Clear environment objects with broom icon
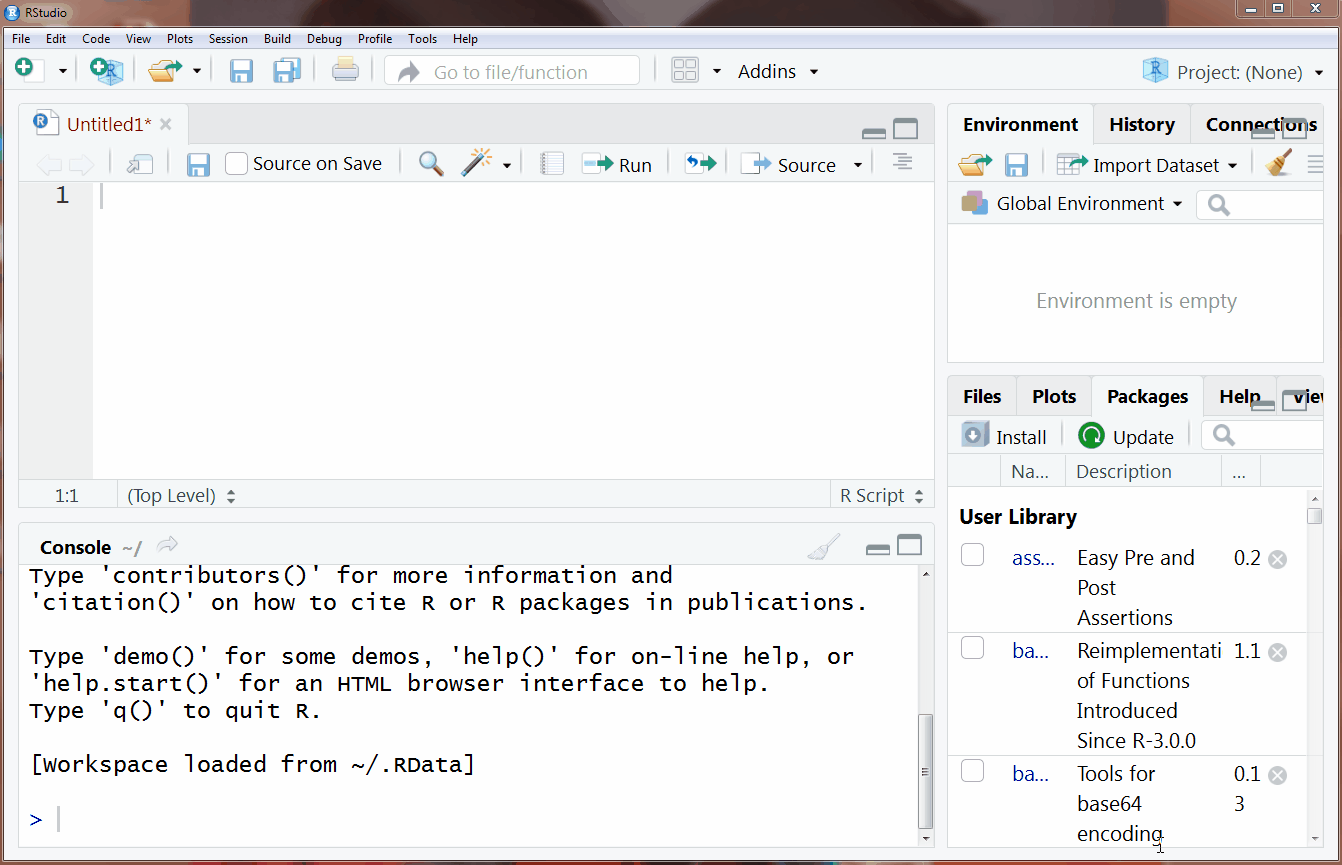Image resolution: width=1342 pixels, height=865 pixels. point(1278,163)
